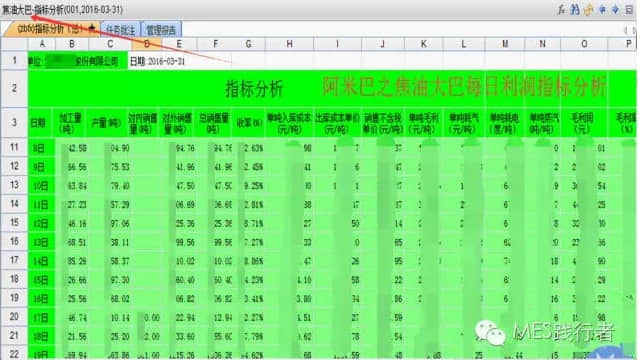Click the 14日 date cell

click(41, 261)
